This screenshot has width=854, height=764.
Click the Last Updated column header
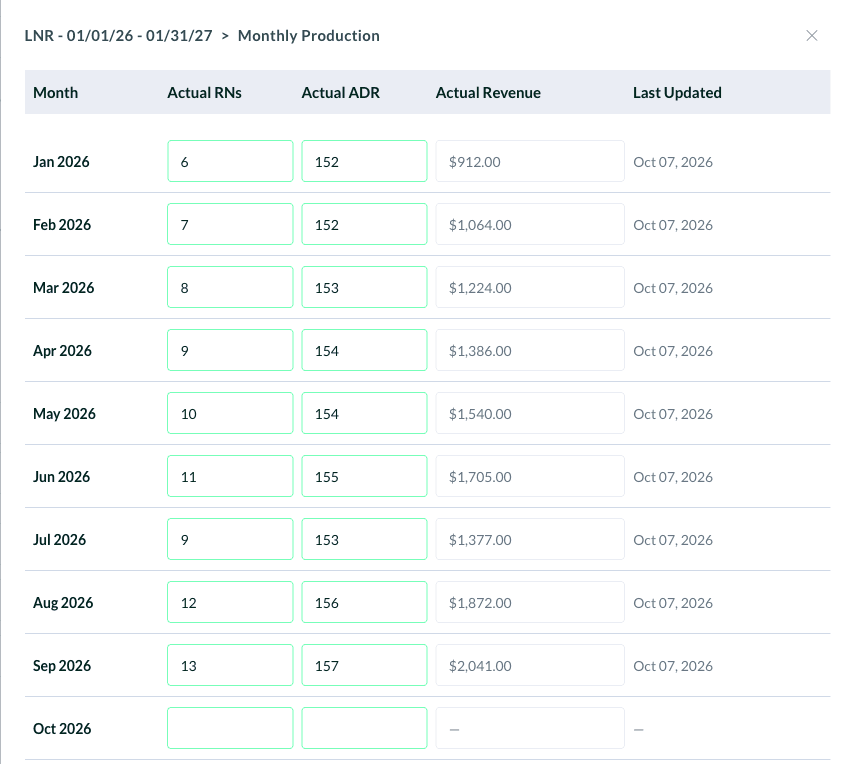pos(677,93)
